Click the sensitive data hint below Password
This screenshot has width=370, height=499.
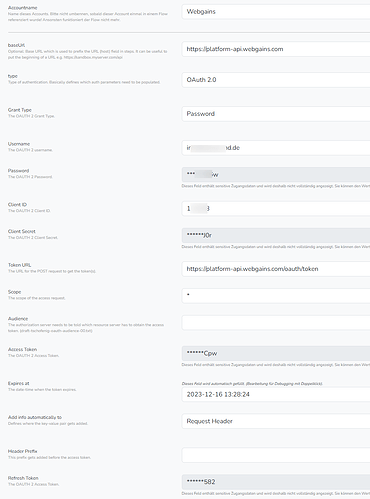click(x=276, y=186)
